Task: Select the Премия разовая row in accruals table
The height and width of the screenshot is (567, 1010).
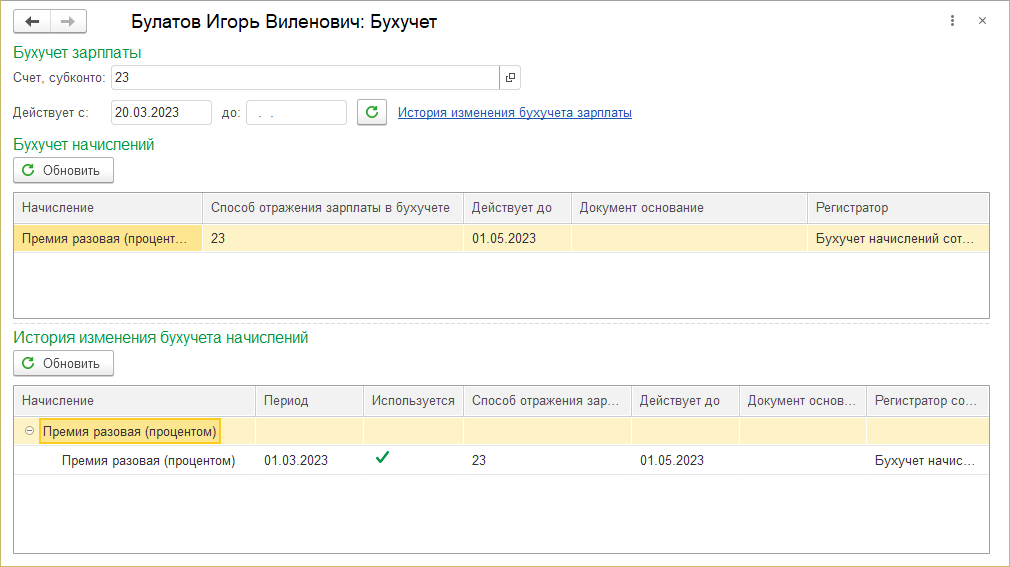Action: [105, 238]
